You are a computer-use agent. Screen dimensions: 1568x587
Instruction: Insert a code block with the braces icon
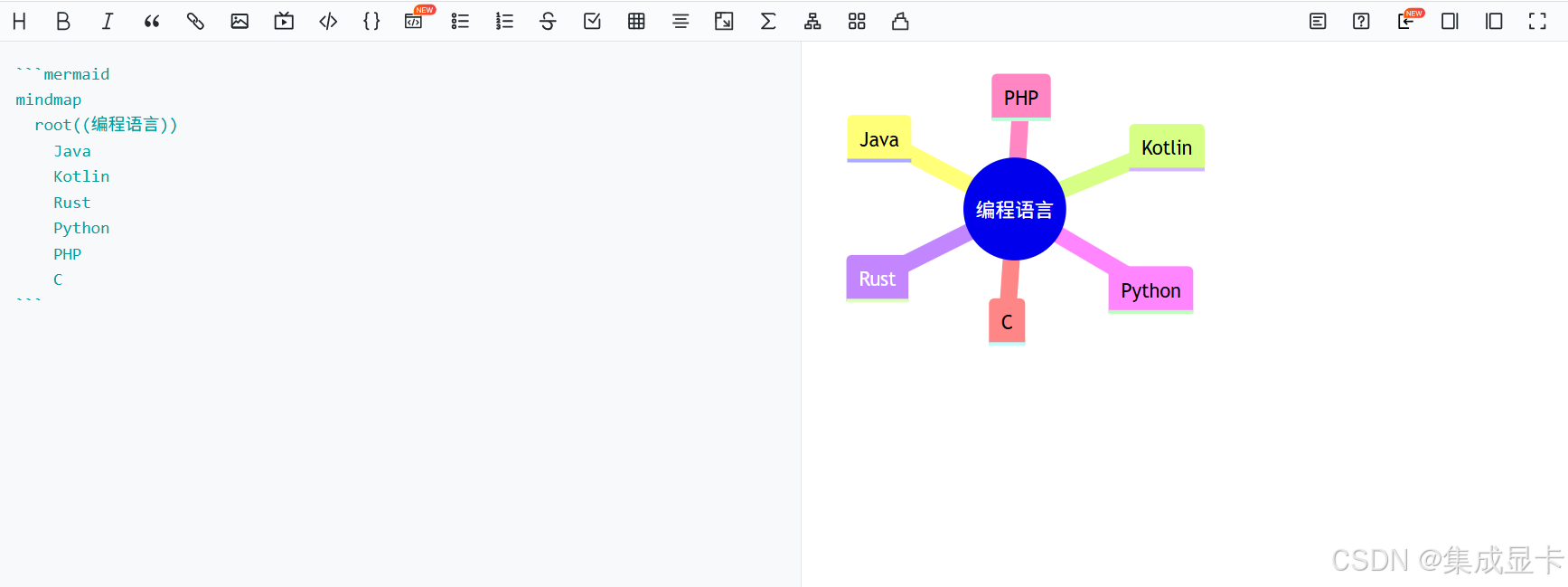point(371,21)
